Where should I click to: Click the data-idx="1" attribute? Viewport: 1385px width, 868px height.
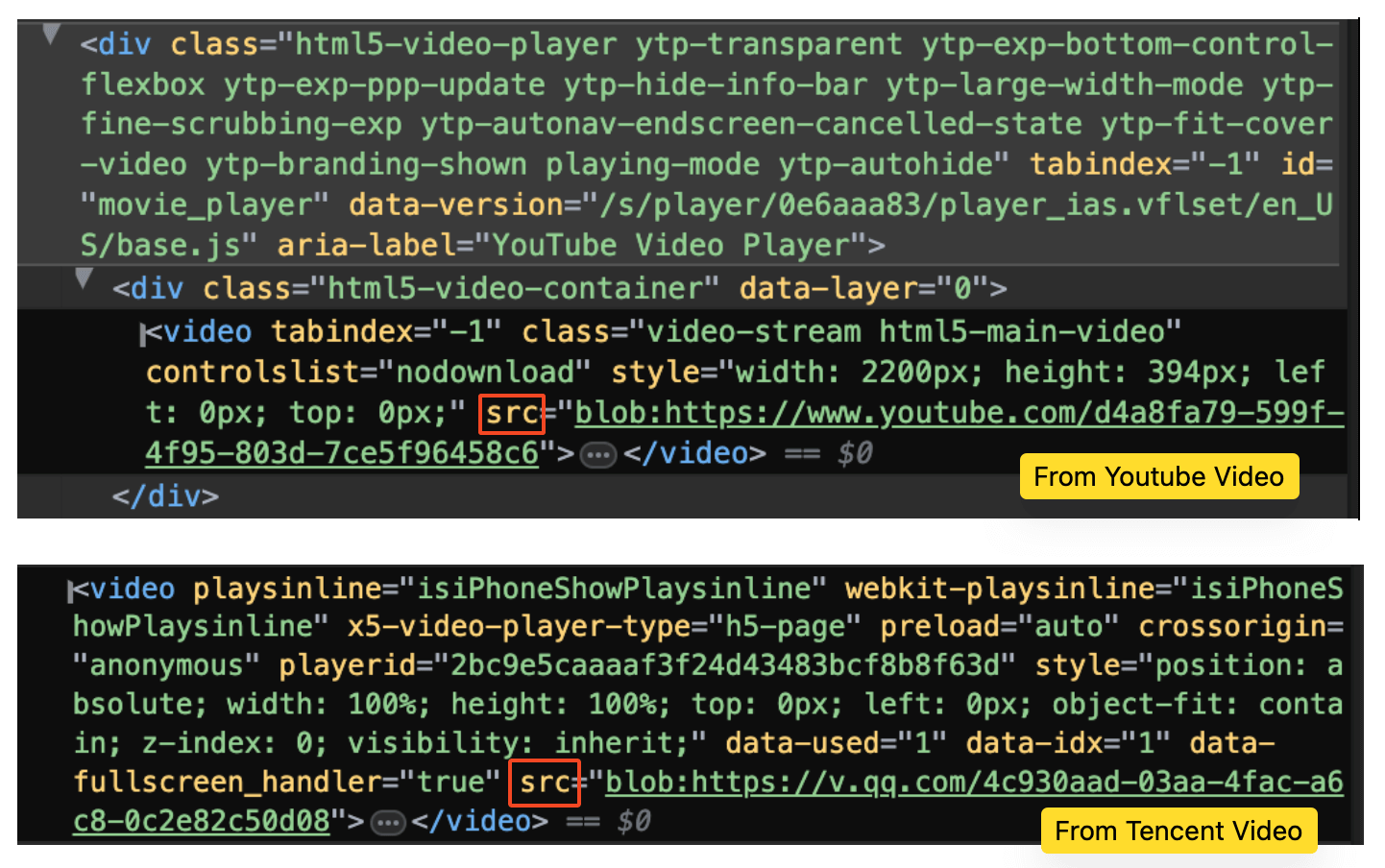[1068, 743]
